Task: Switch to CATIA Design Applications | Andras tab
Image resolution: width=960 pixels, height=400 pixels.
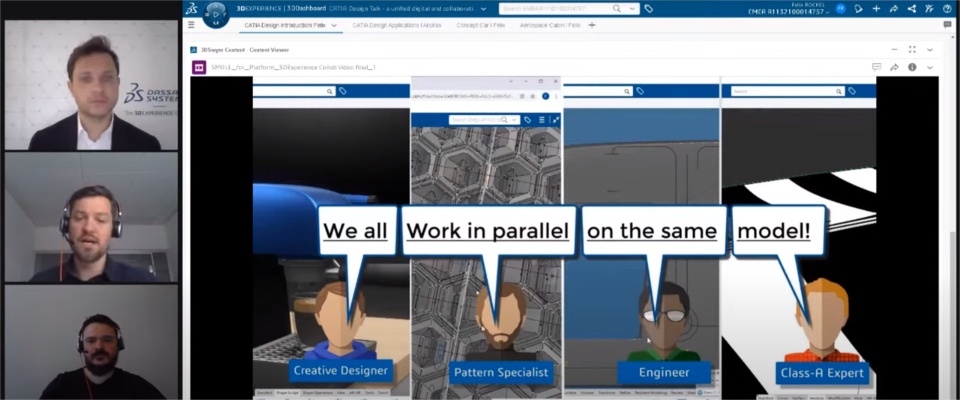Action: click(397, 25)
